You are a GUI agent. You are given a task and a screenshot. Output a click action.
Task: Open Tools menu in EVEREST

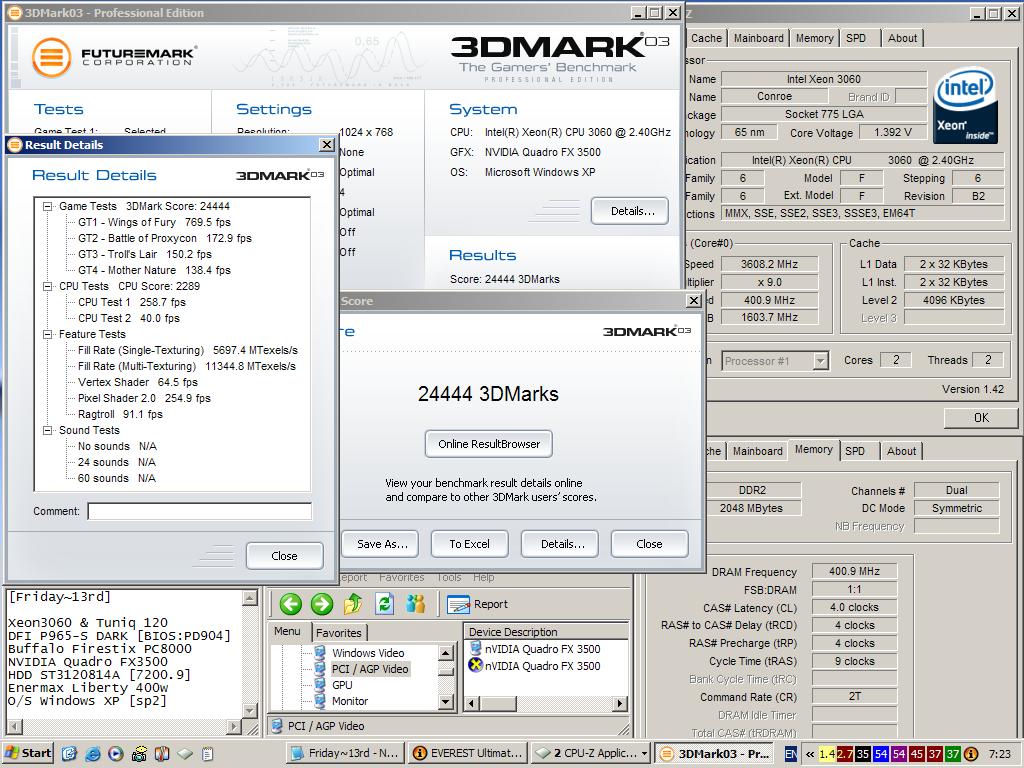(x=449, y=577)
